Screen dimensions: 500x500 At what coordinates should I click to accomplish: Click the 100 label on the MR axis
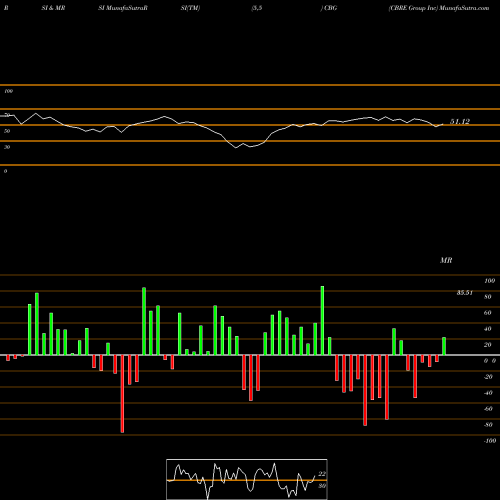pos(489,281)
